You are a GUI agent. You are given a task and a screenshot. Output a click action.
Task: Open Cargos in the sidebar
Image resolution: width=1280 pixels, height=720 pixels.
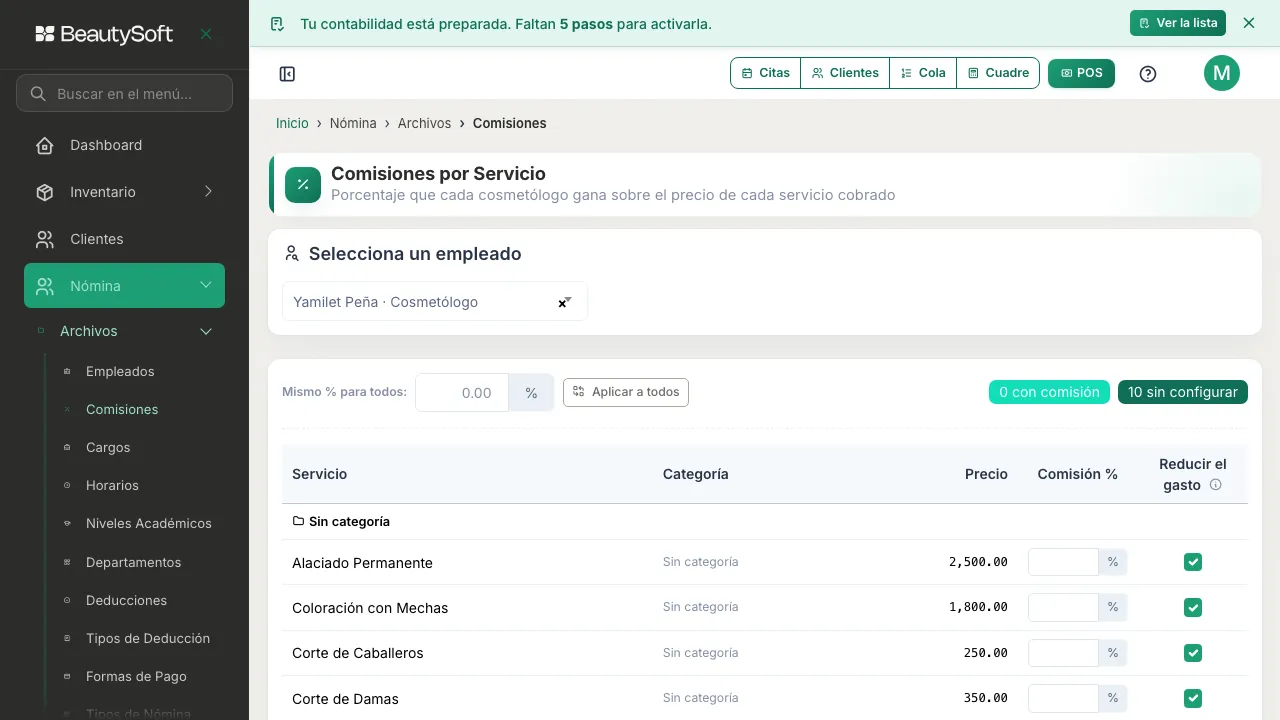pos(108,447)
